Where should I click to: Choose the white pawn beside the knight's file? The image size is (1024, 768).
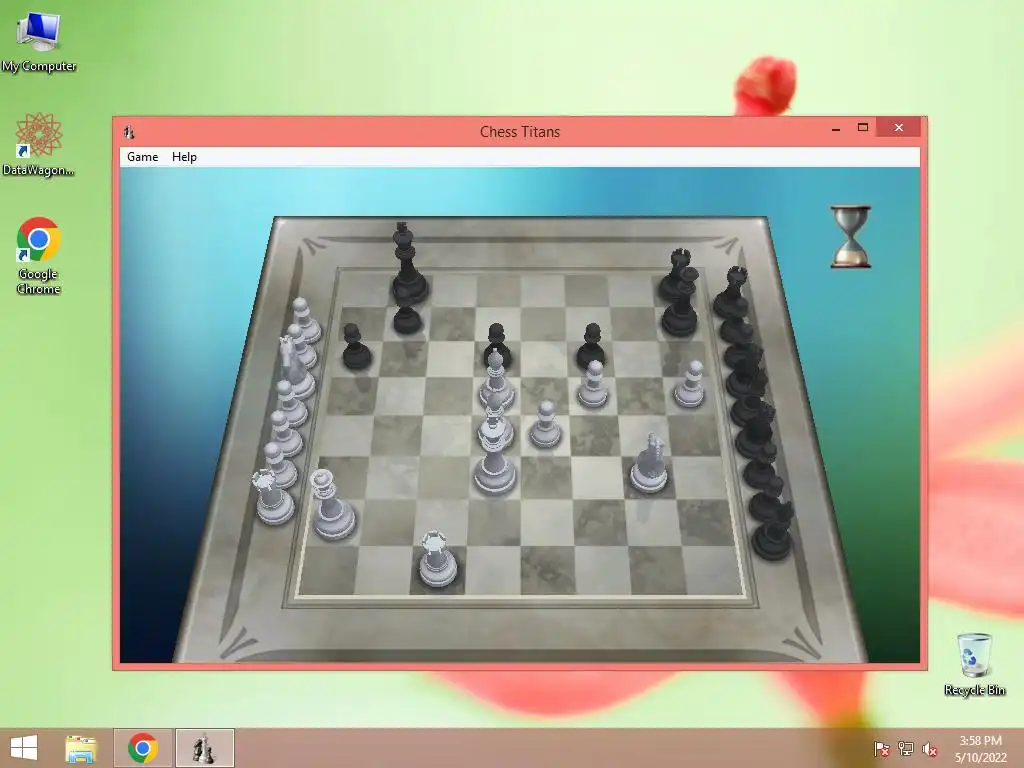pyautogui.click(x=593, y=384)
